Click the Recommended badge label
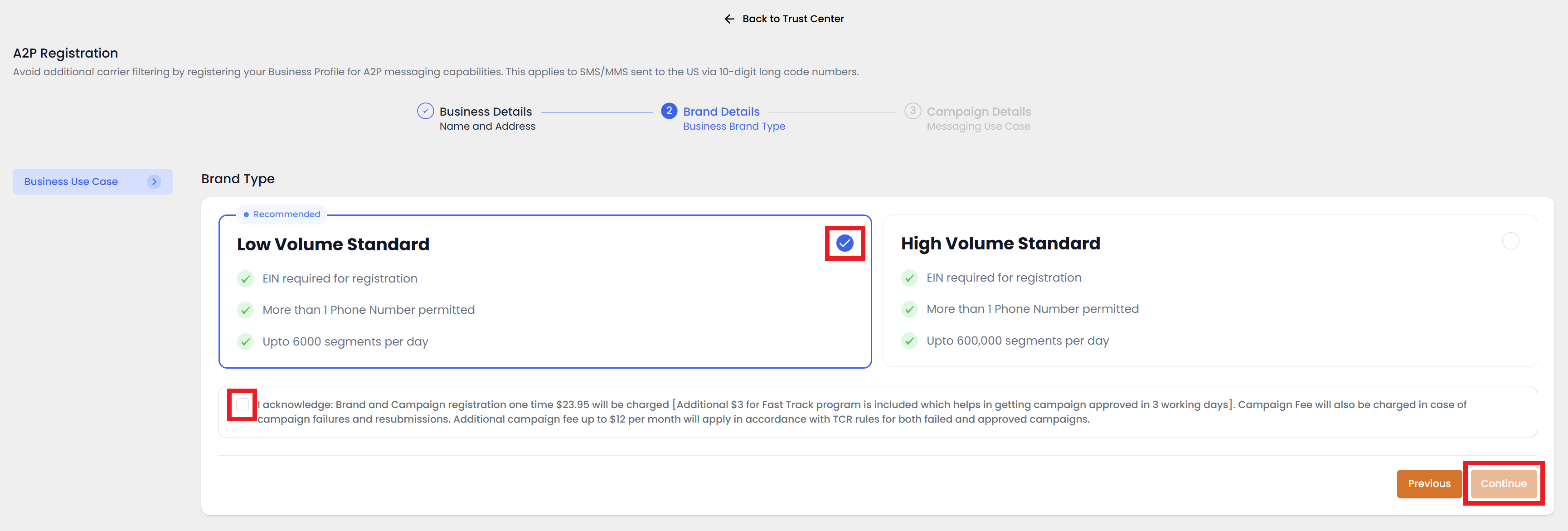This screenshot has width=1568, height=531. point(286,214)
